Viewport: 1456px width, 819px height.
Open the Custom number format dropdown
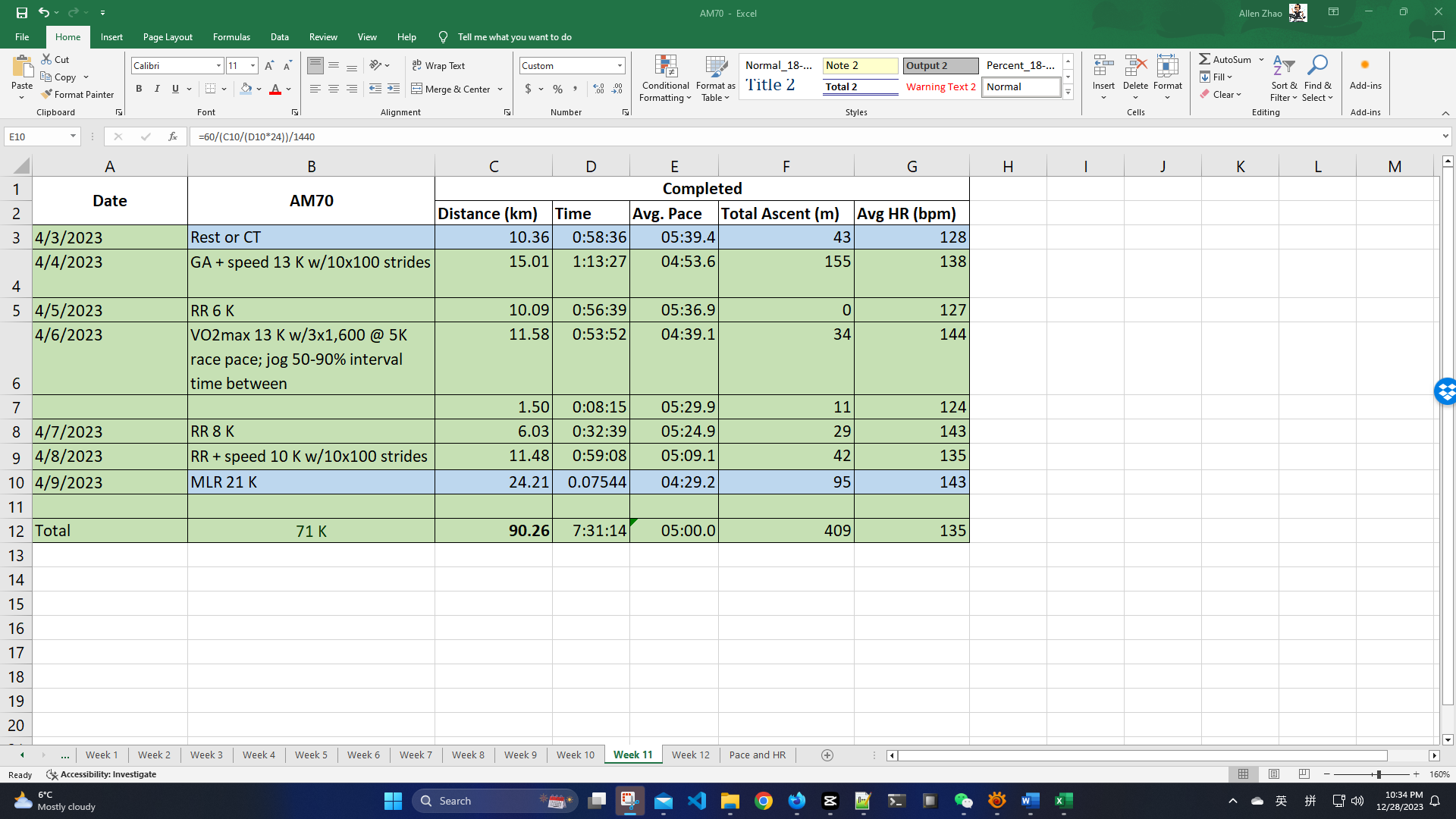click(620, 66)
